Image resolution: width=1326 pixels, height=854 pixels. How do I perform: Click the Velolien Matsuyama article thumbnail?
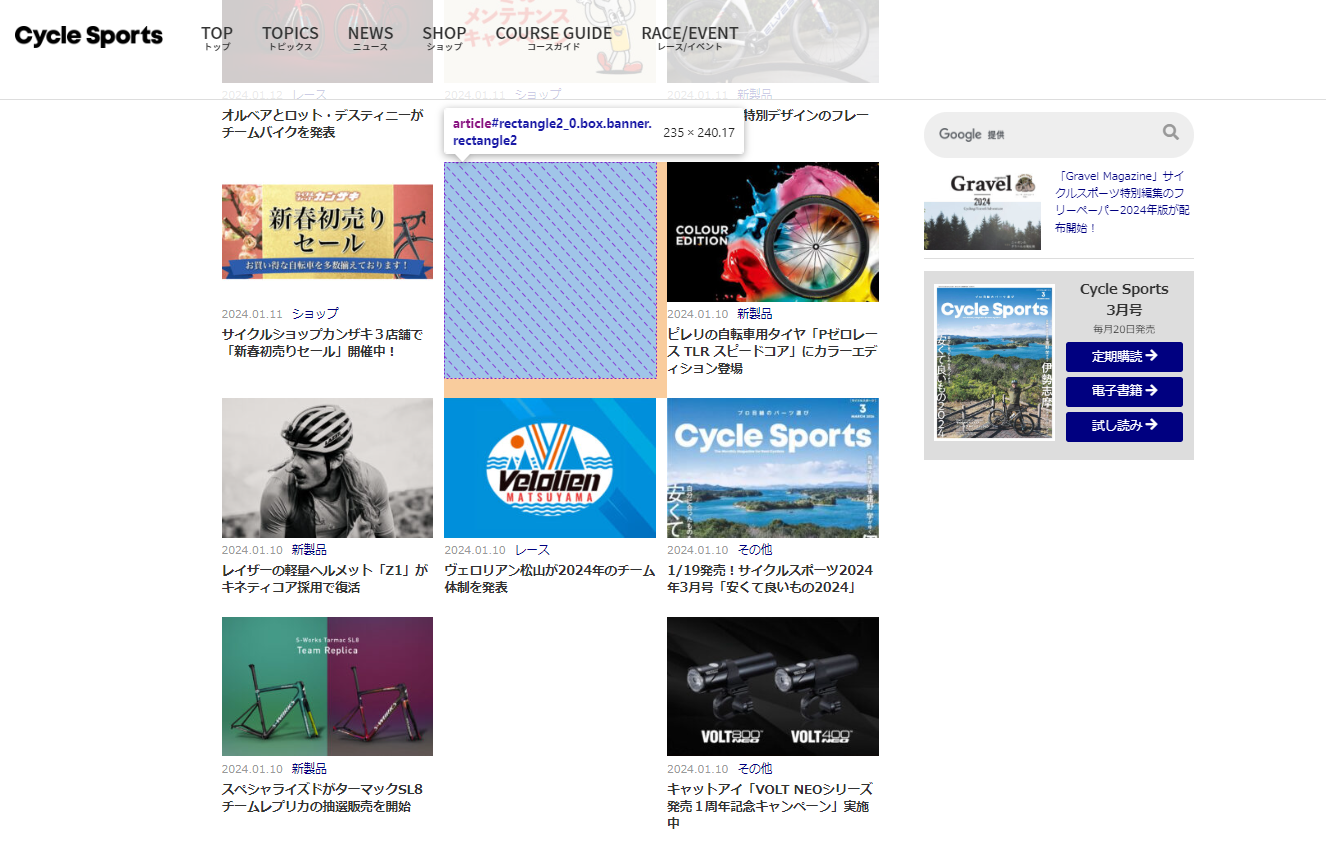tap(549, 467)
